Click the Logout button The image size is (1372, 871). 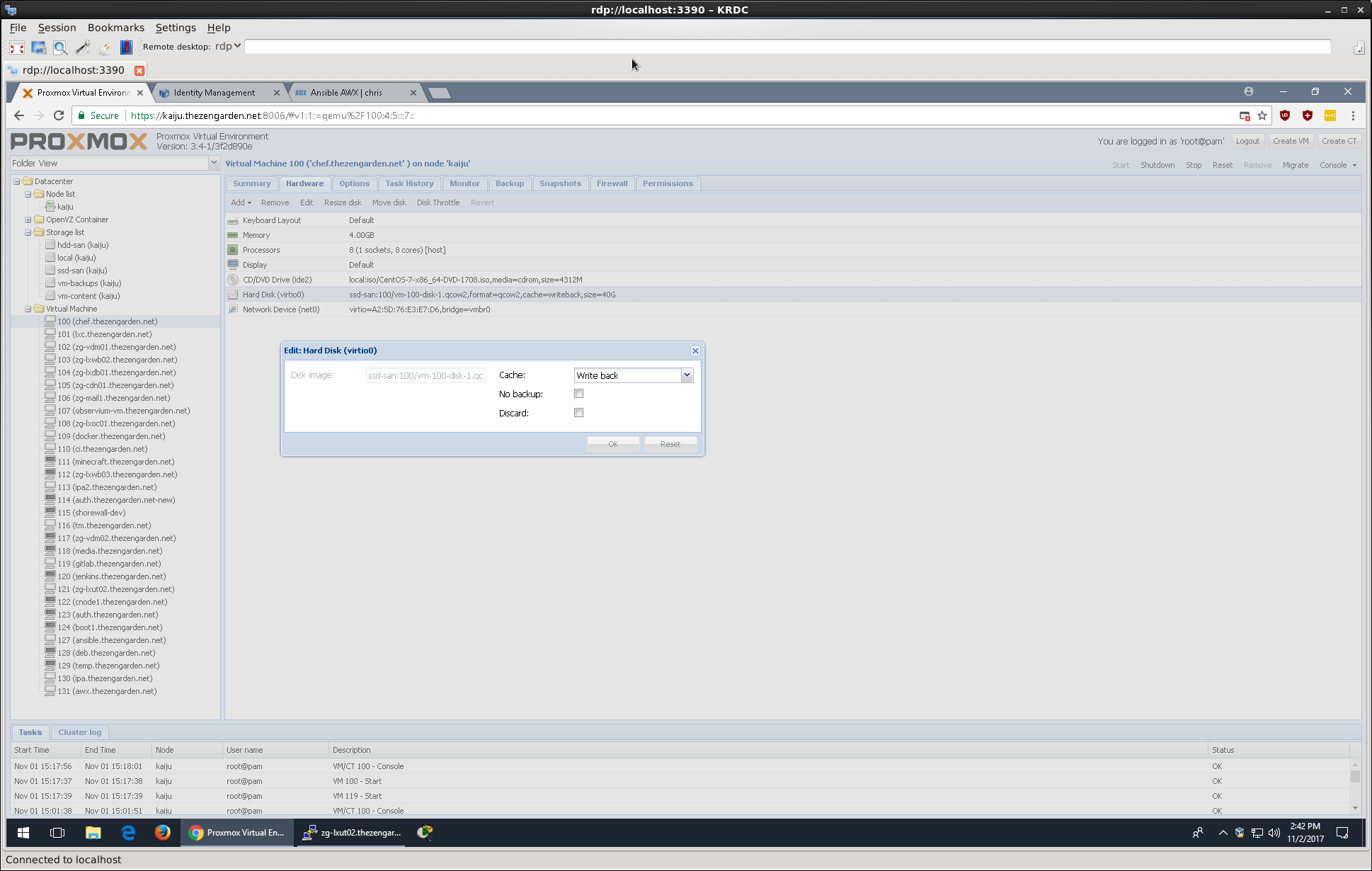[1247, 141]
